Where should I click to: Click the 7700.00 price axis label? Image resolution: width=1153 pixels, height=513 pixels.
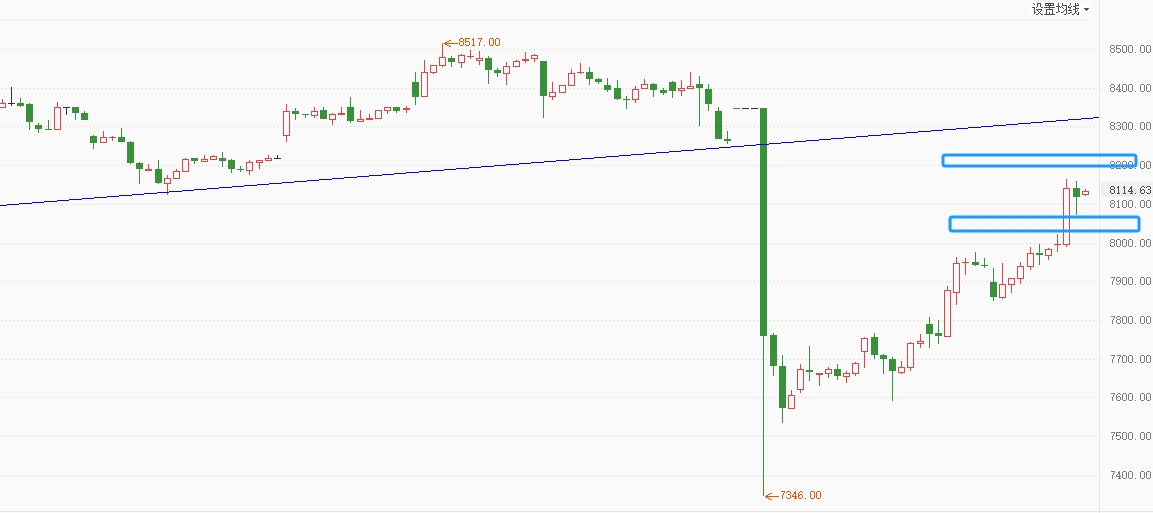coord(1130,359)
